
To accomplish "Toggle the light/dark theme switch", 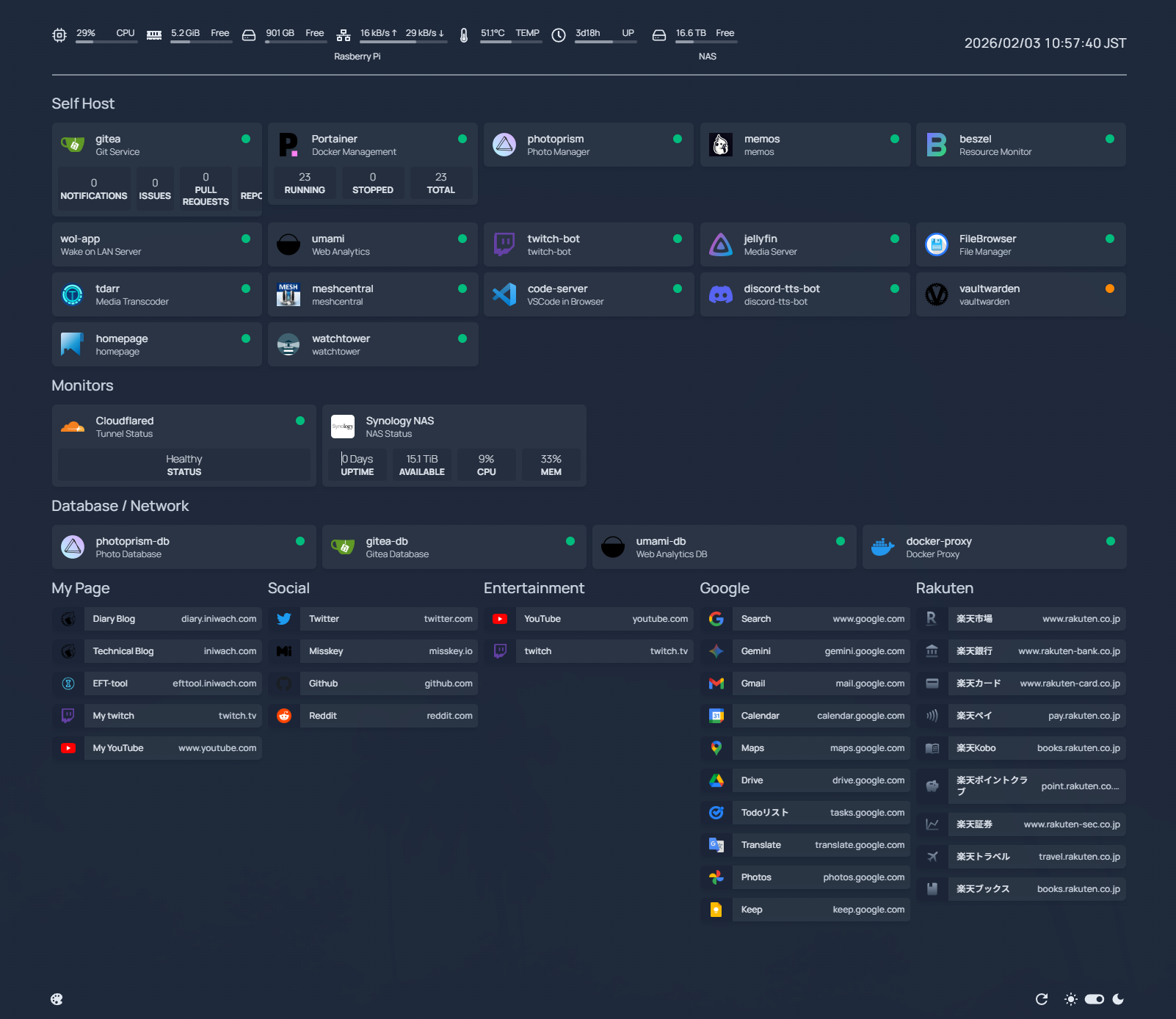I will tap(1094, 999).
